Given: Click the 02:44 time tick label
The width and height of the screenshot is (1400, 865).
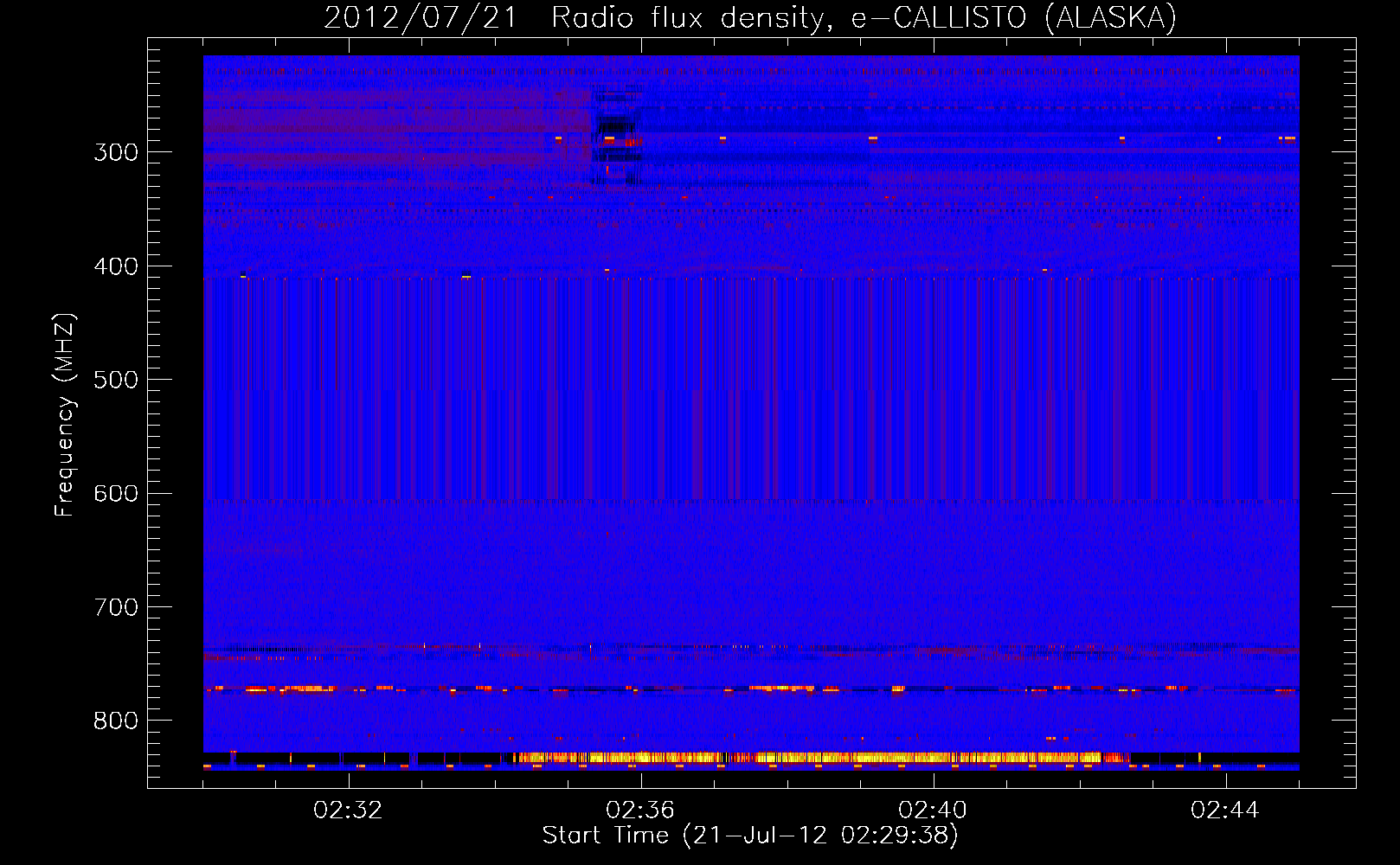Looking at the screenshot, I should click(1225, 810).
